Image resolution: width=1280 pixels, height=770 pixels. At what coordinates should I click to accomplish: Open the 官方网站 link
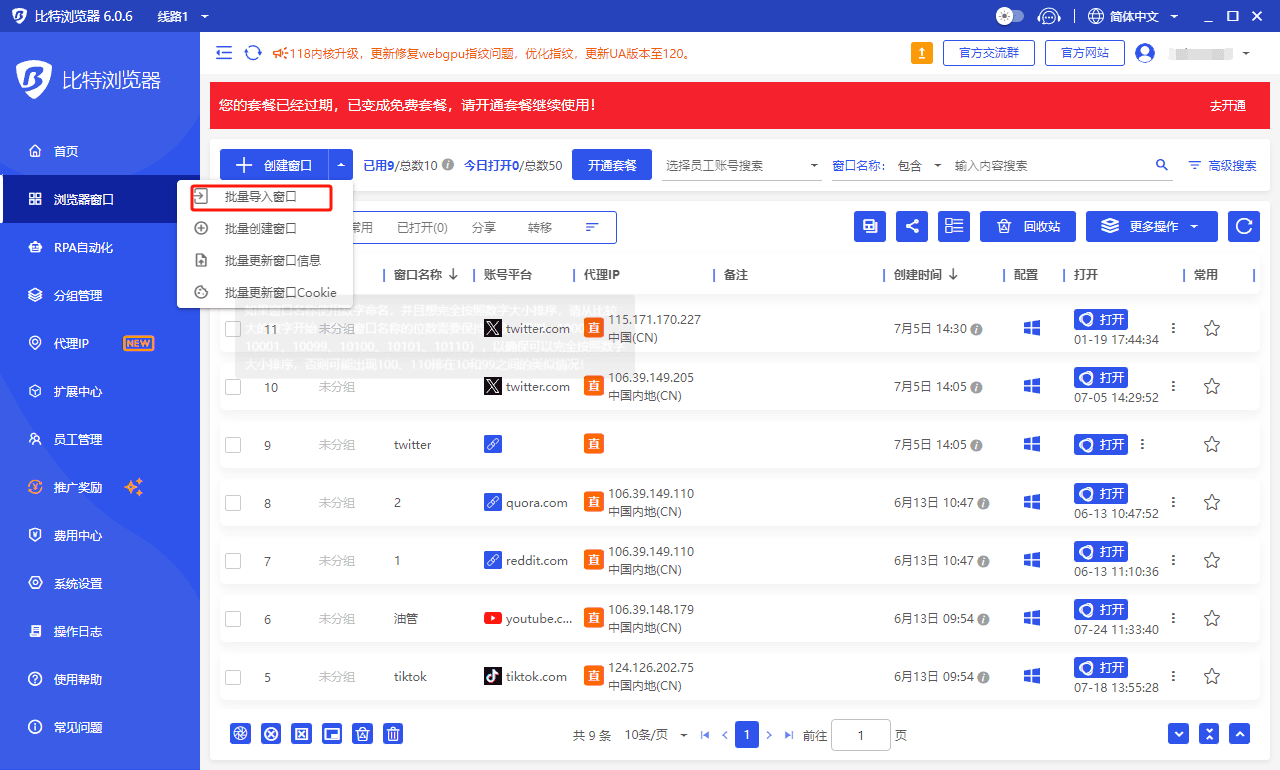(x=1084, y=52)
